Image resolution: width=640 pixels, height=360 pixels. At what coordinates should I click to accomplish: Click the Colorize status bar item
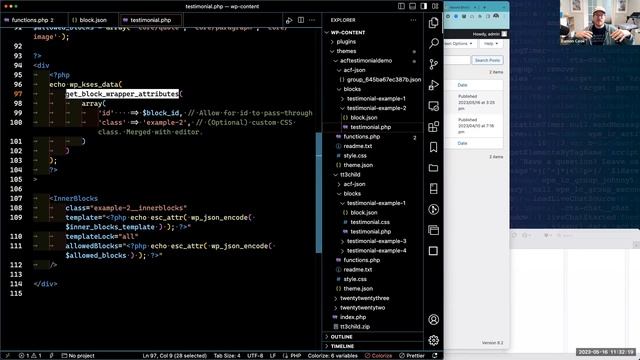click(x=378, y=356)
